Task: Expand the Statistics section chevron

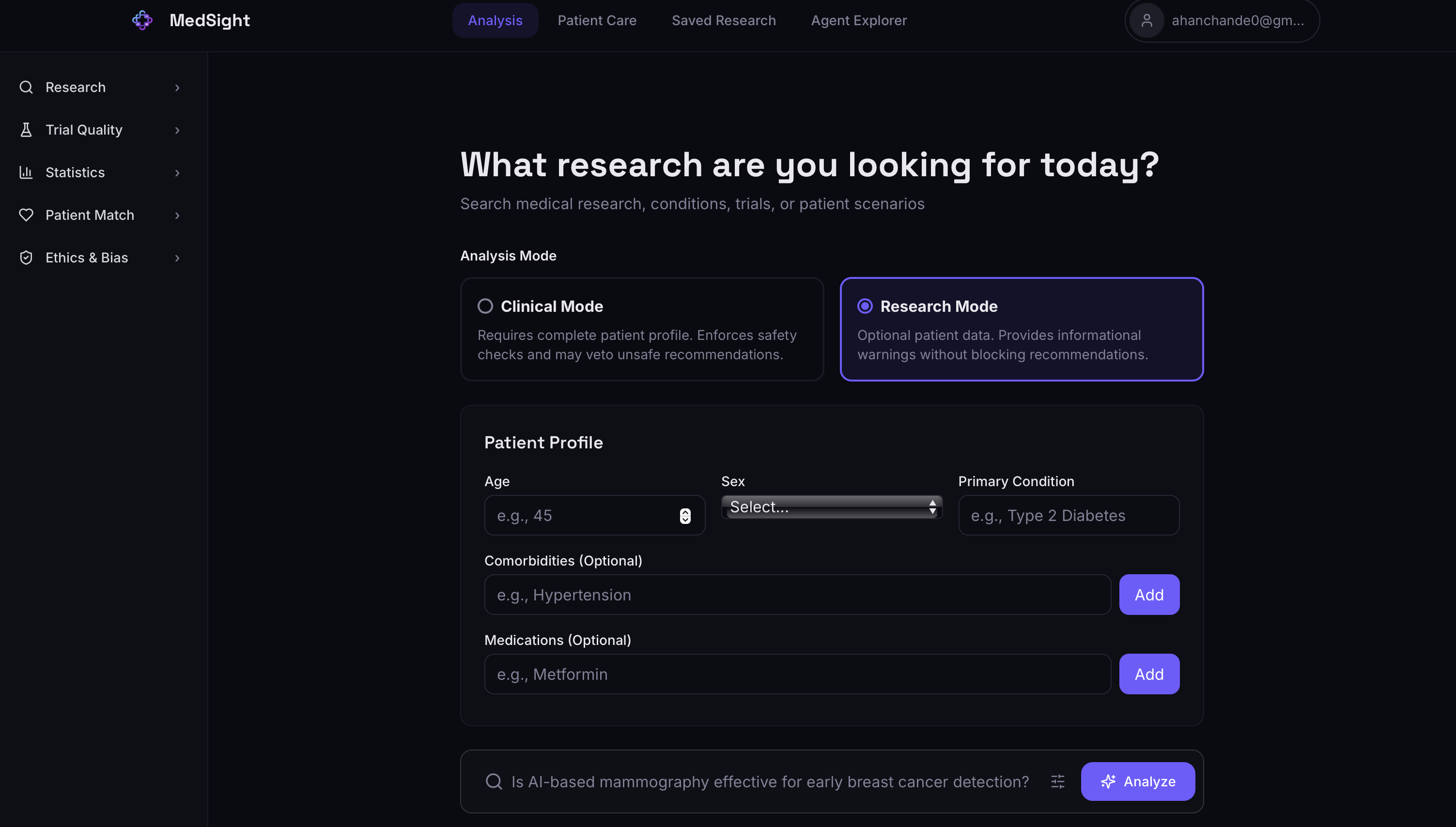Action: pyautogui.click(x=177, y=173)
